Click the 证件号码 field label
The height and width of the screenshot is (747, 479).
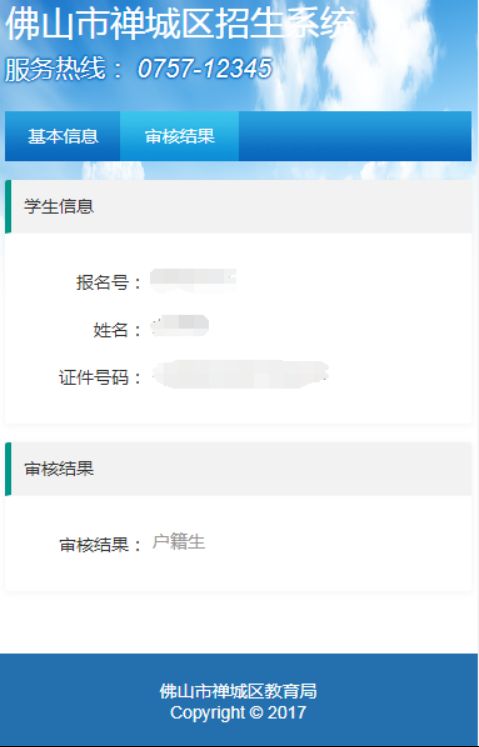[100, 377]
